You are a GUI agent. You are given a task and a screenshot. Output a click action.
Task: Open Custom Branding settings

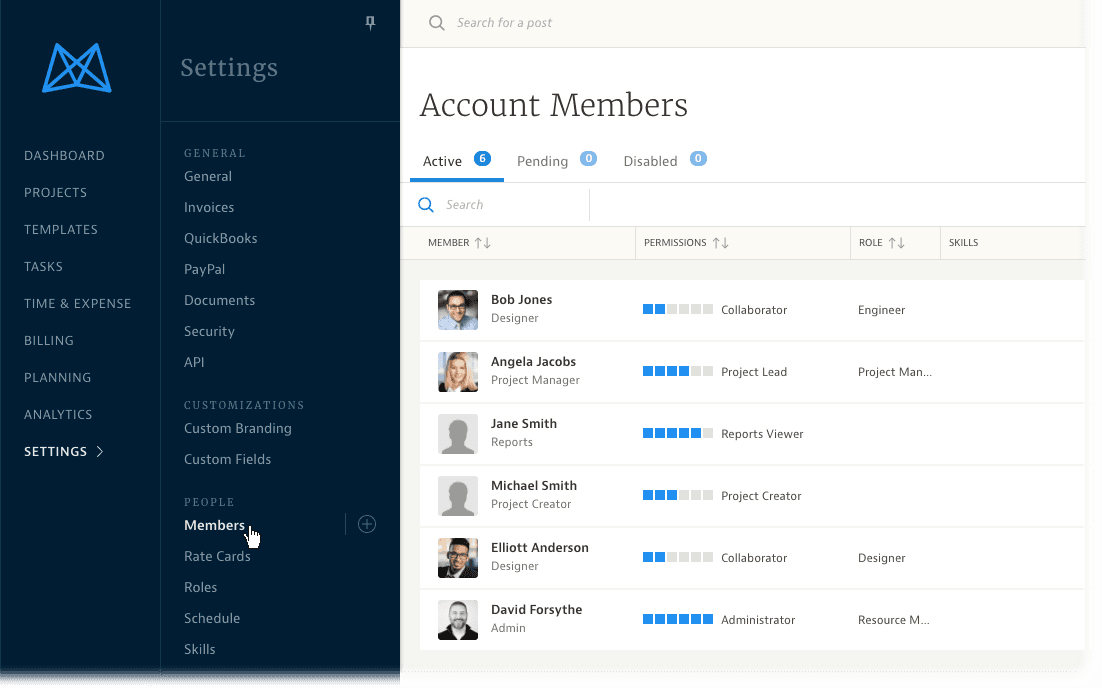click(x=238, y=428)
